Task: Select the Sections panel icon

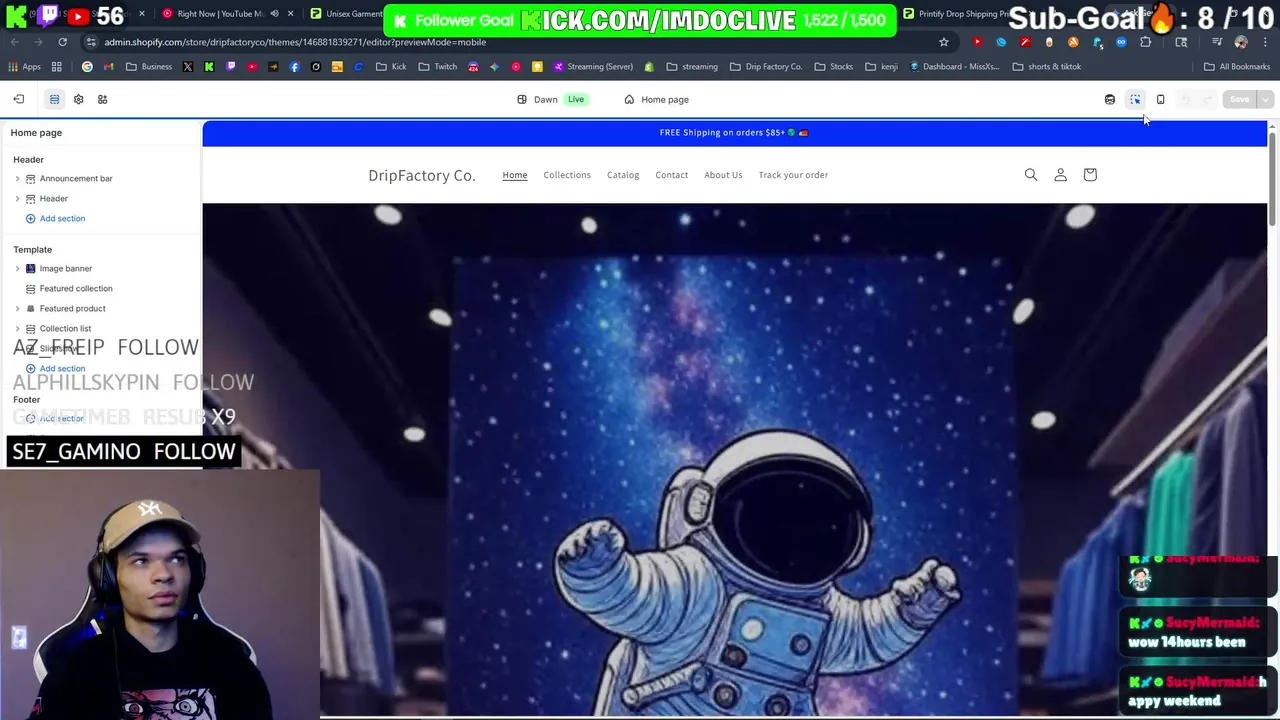Action: 54,99
